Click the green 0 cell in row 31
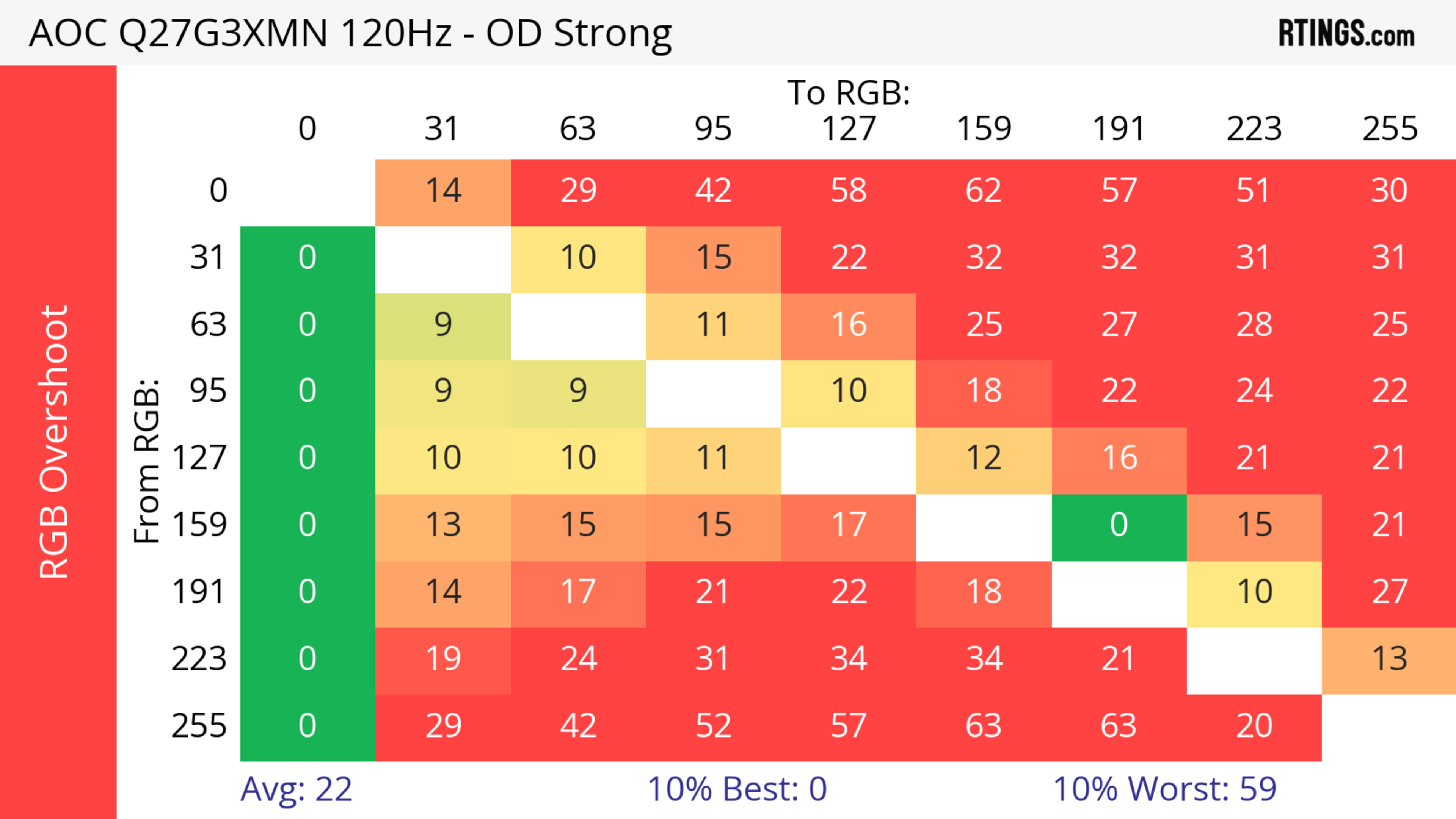 pos(308,258)
